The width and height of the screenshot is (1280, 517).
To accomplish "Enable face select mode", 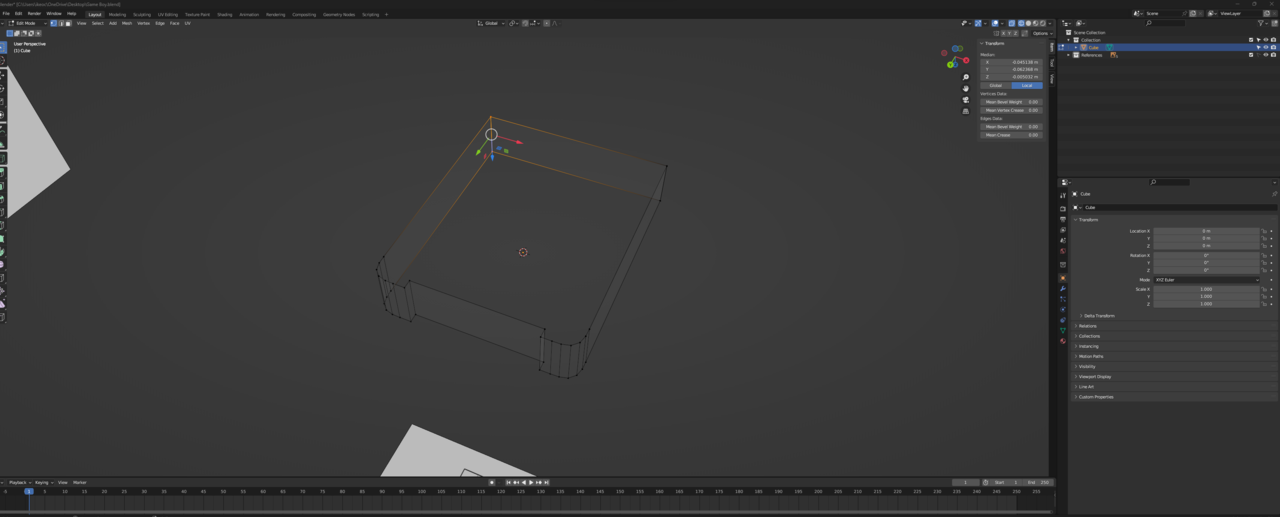I will tap(68, 23).
